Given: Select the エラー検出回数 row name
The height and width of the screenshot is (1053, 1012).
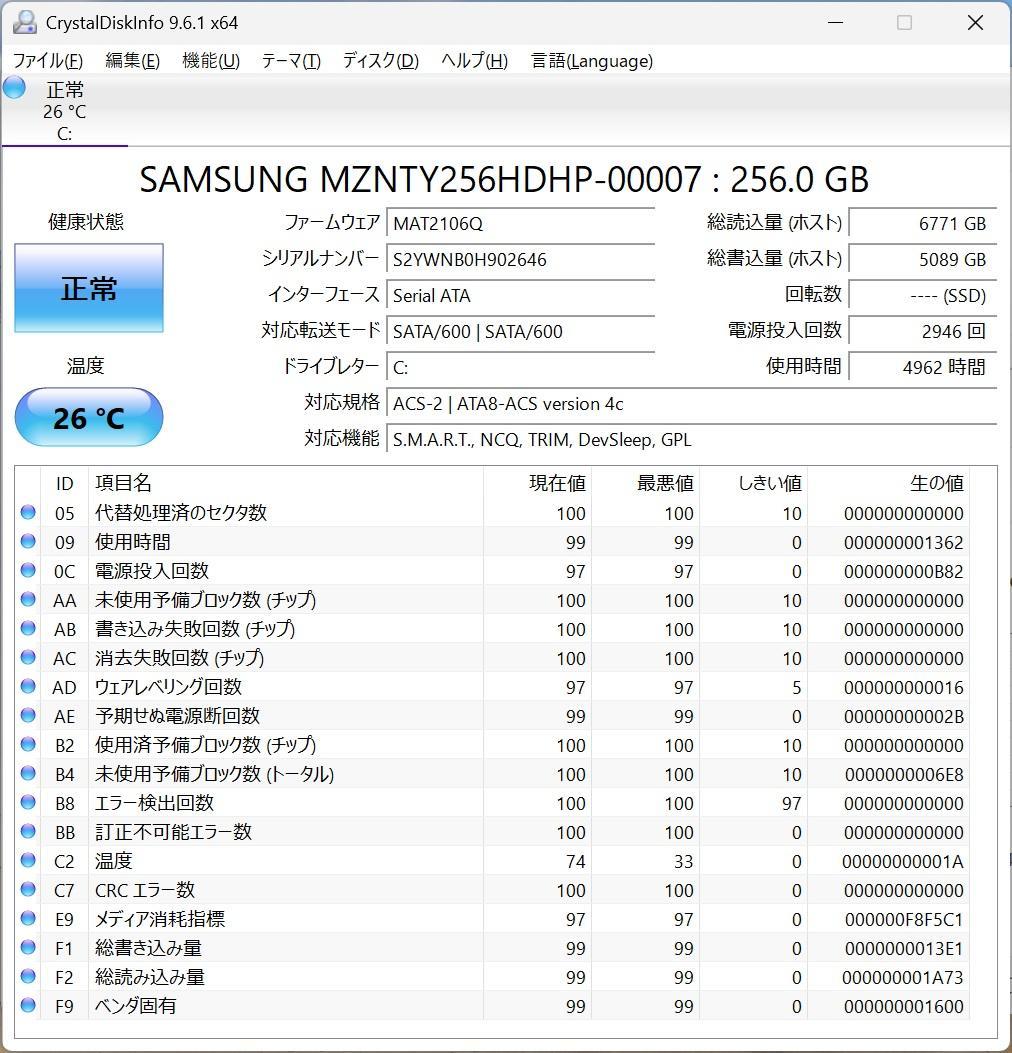Looking at the screenshot, I should click(154, 803).
